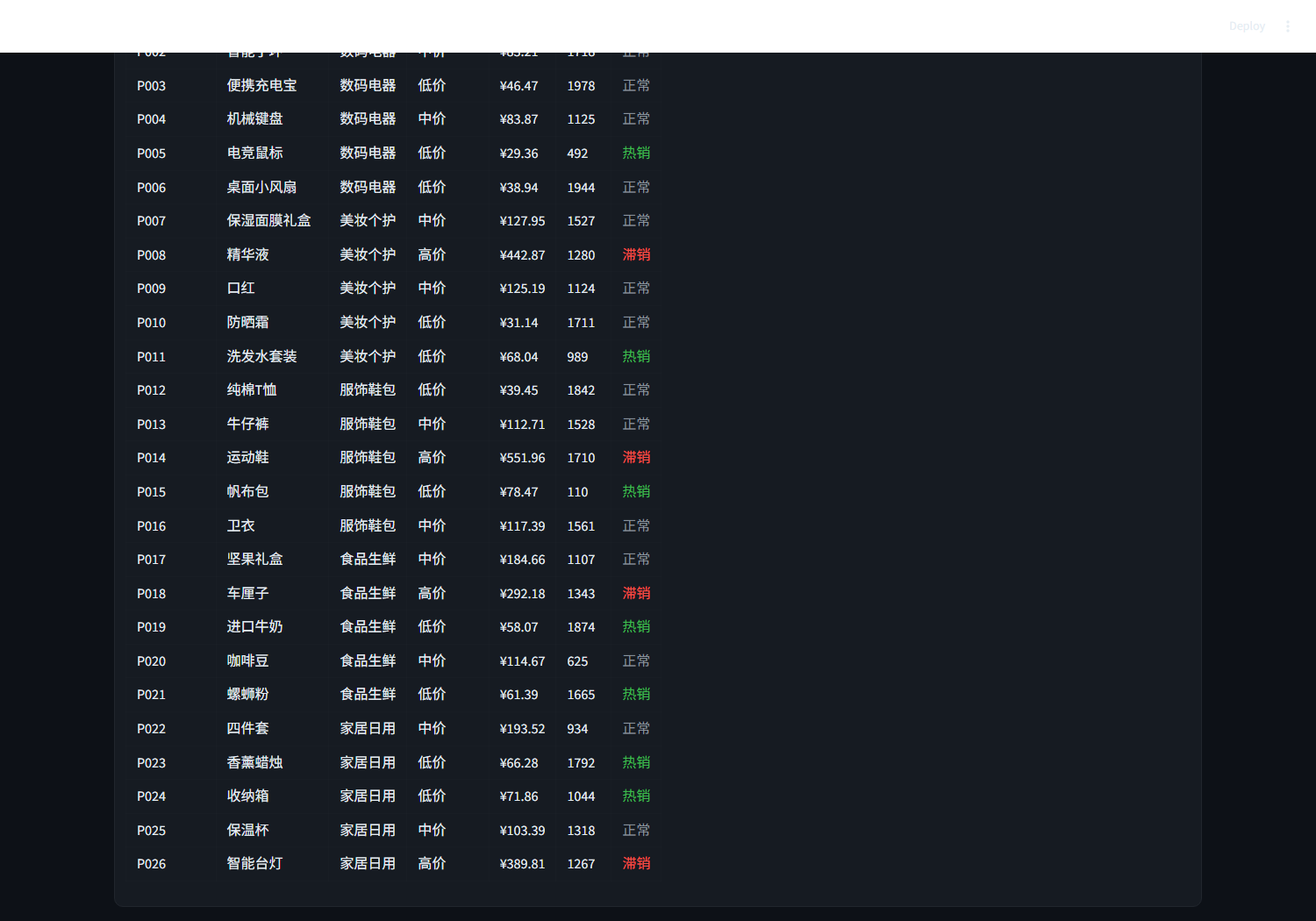Select 热销 status in P005 row
This screenshot has width=1316, height=921.
pos(636,153)
